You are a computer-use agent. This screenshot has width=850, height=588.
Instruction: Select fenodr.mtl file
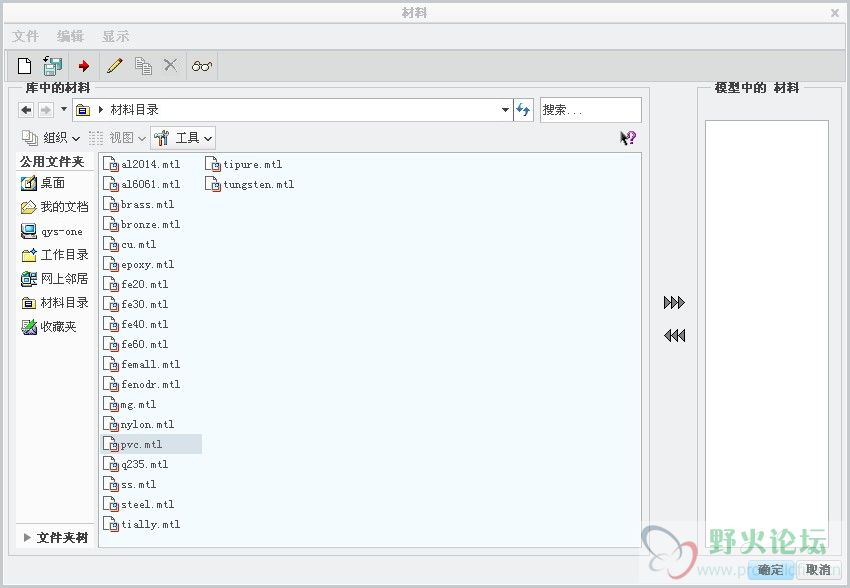[141, 384]
